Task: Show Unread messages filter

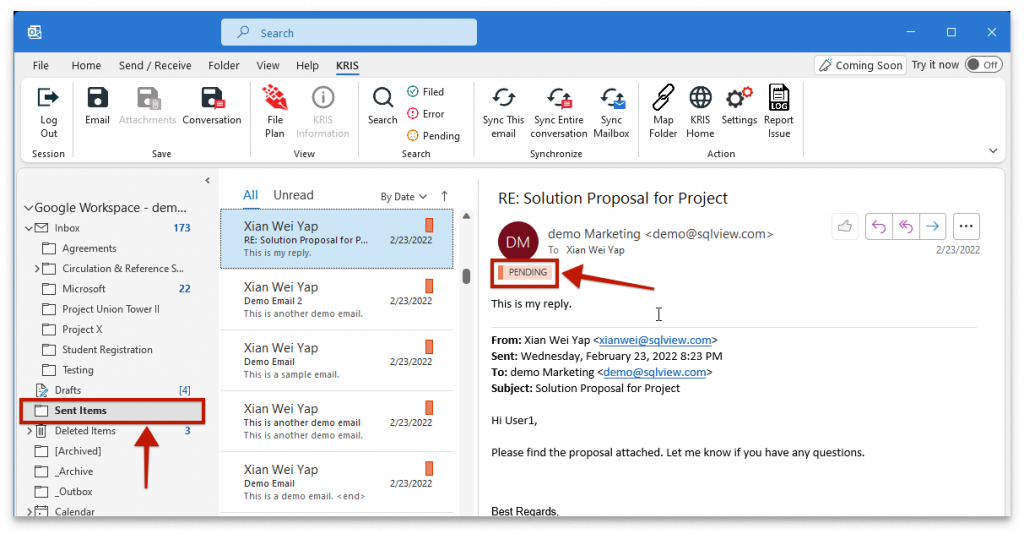Action: point(293,195)
